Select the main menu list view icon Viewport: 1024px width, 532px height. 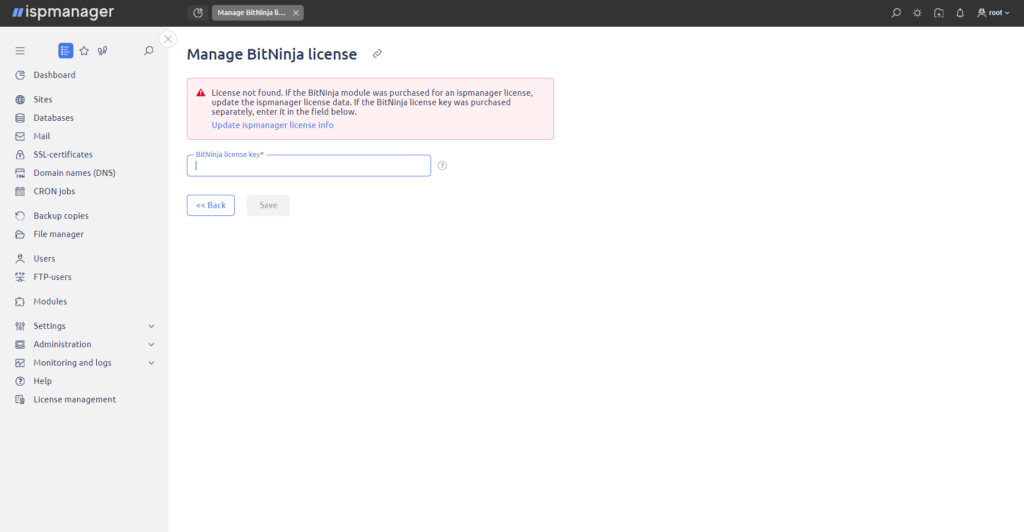coord(65,50)
